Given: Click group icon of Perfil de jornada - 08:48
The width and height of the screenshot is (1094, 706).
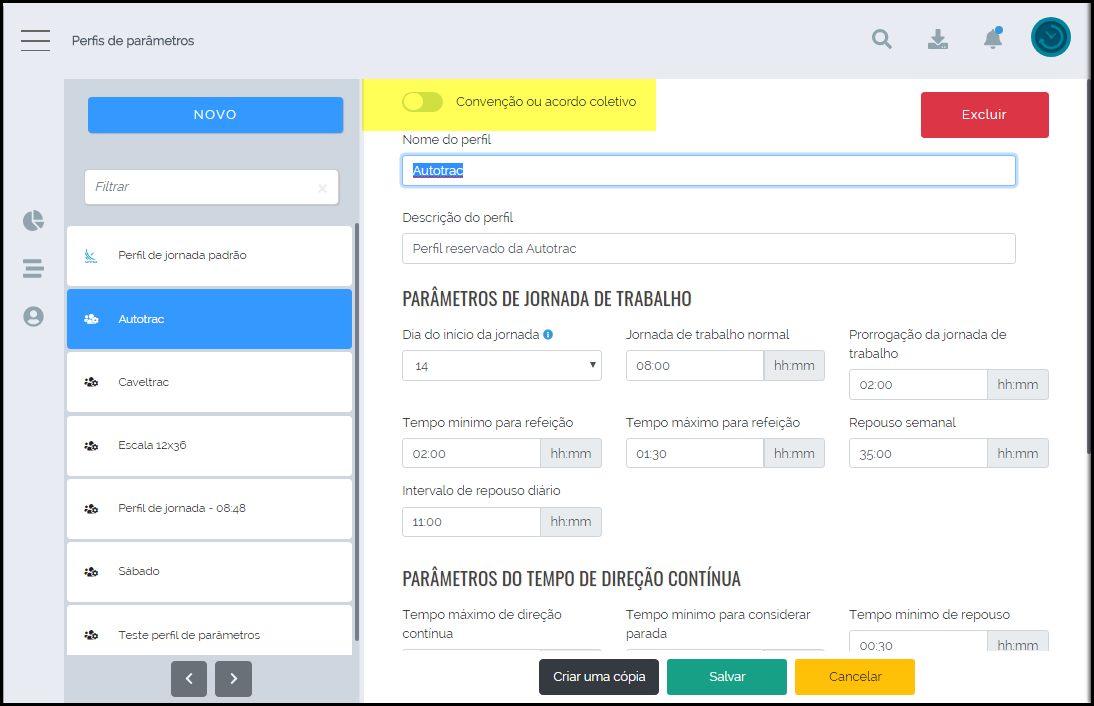Looking at the screenshot, I should tap(91, 509).
